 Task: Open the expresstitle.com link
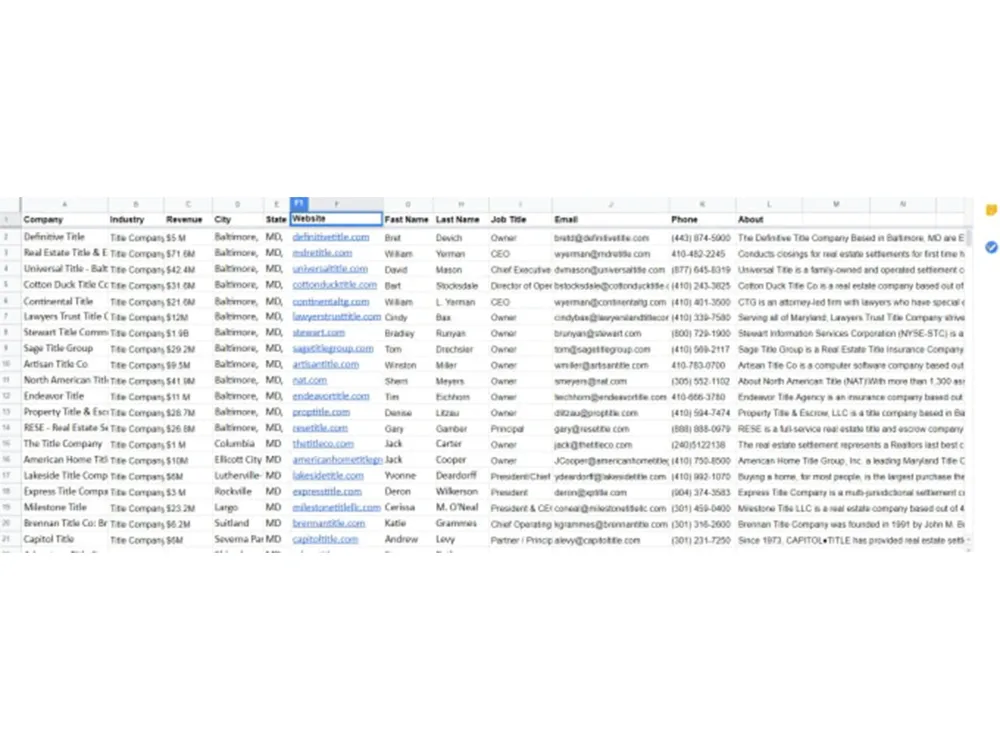(327, 492)
